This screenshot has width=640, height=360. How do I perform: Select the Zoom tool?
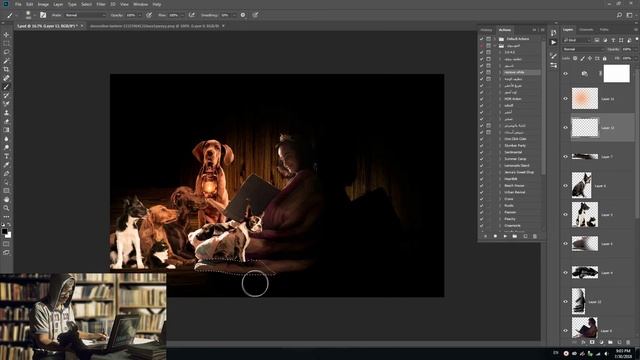coord(6,208)
